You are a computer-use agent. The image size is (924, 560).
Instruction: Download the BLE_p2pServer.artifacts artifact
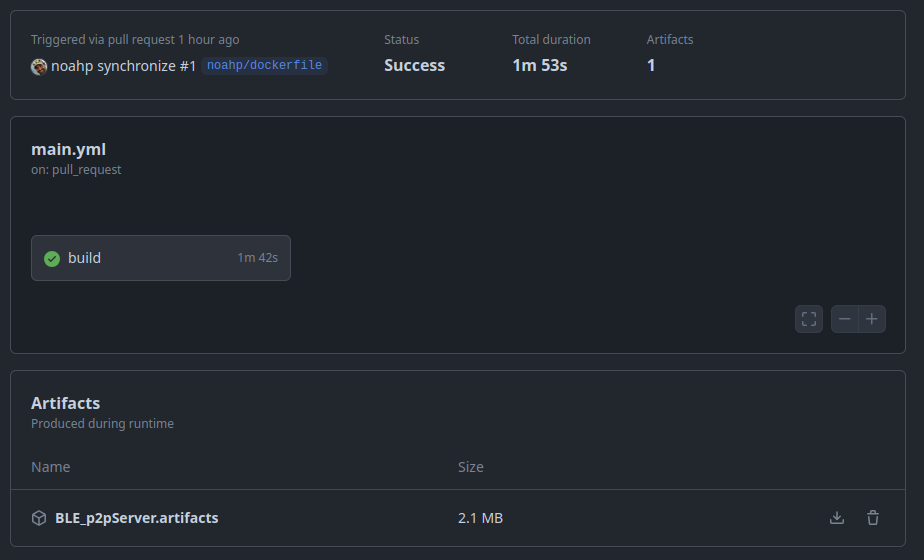pos(837,518)
